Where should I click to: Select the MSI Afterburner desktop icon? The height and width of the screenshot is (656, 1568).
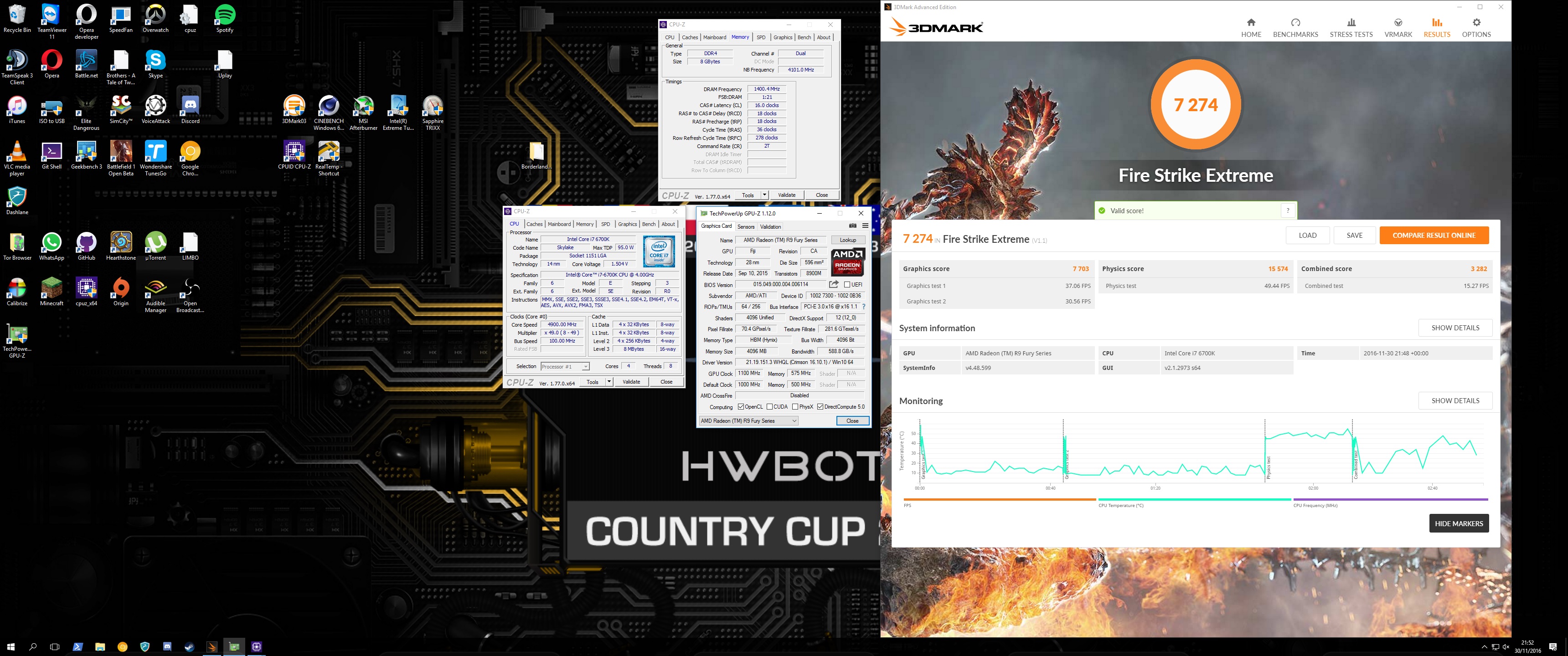[x=363, y=113]
